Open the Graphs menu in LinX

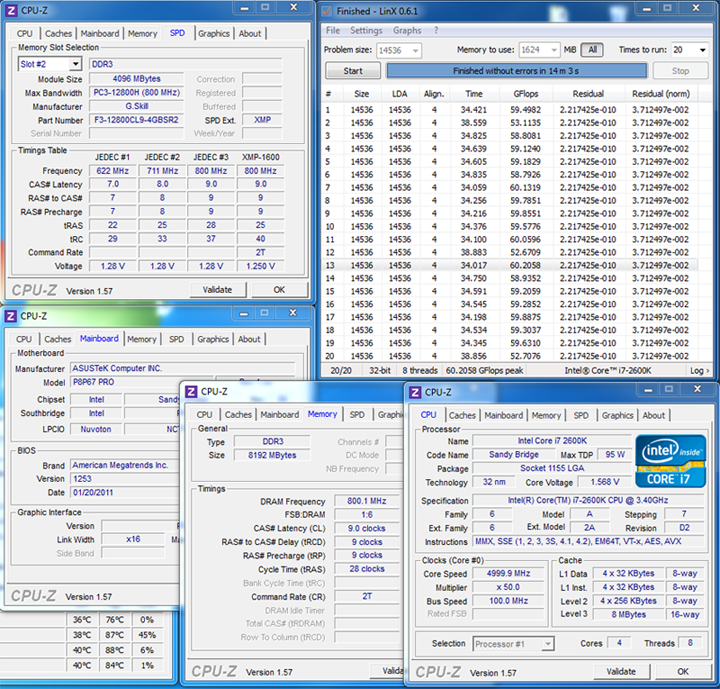[x=407, y=30]
